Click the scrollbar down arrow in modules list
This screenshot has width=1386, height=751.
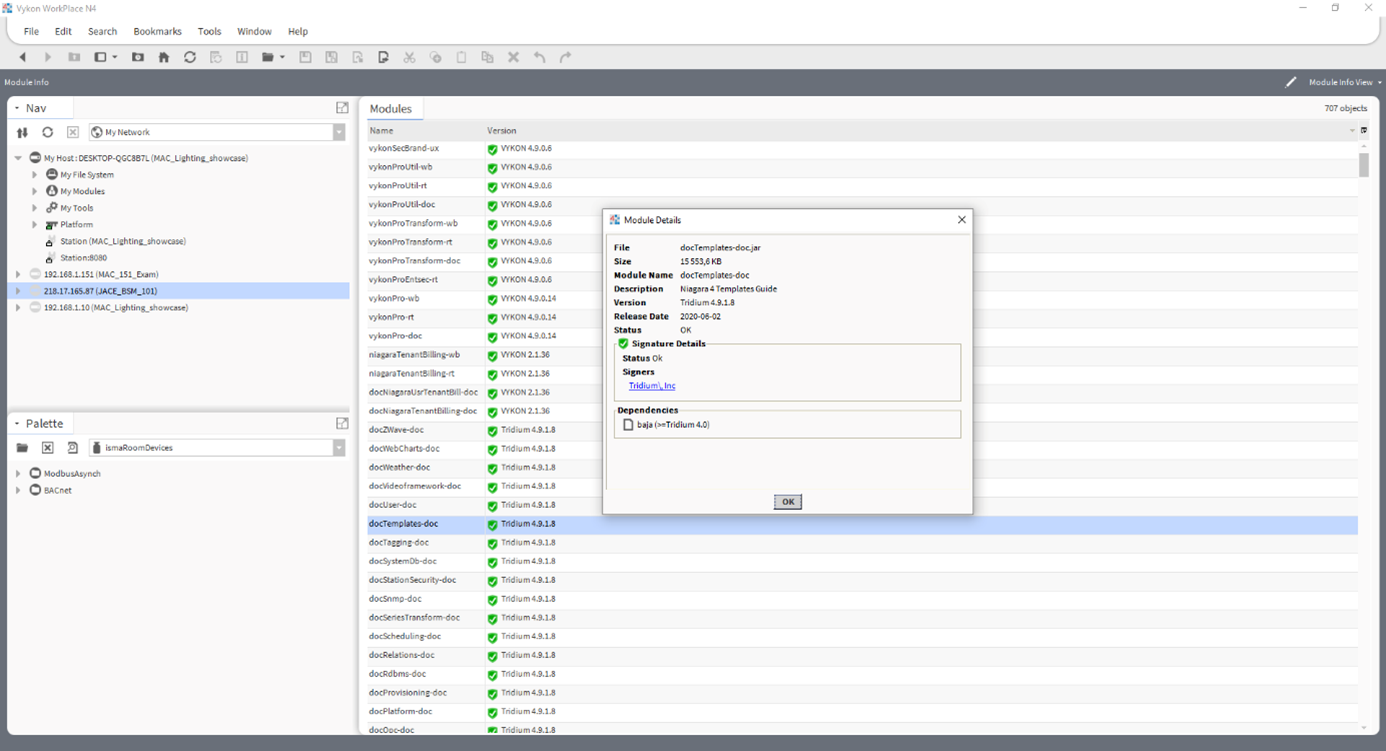pyautogui.click(x=1364, y=728)
